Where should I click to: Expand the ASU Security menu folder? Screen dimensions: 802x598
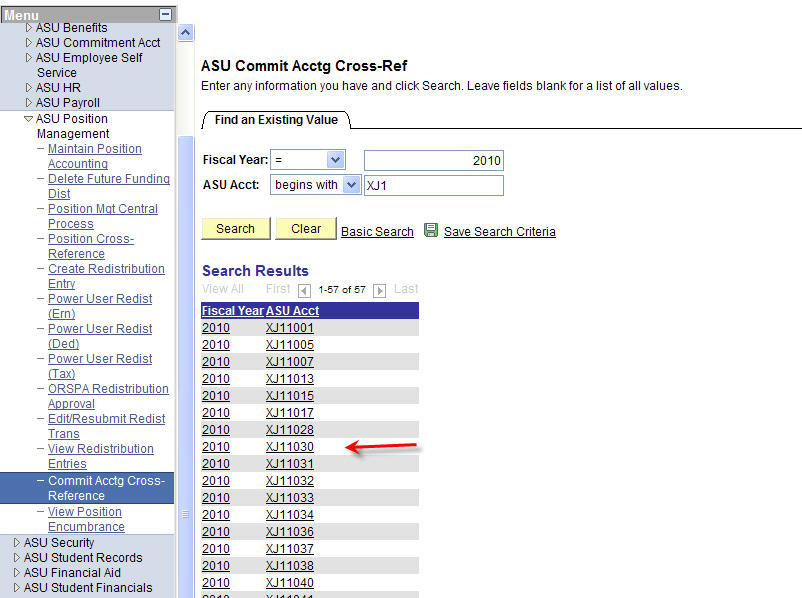[17, 543]
